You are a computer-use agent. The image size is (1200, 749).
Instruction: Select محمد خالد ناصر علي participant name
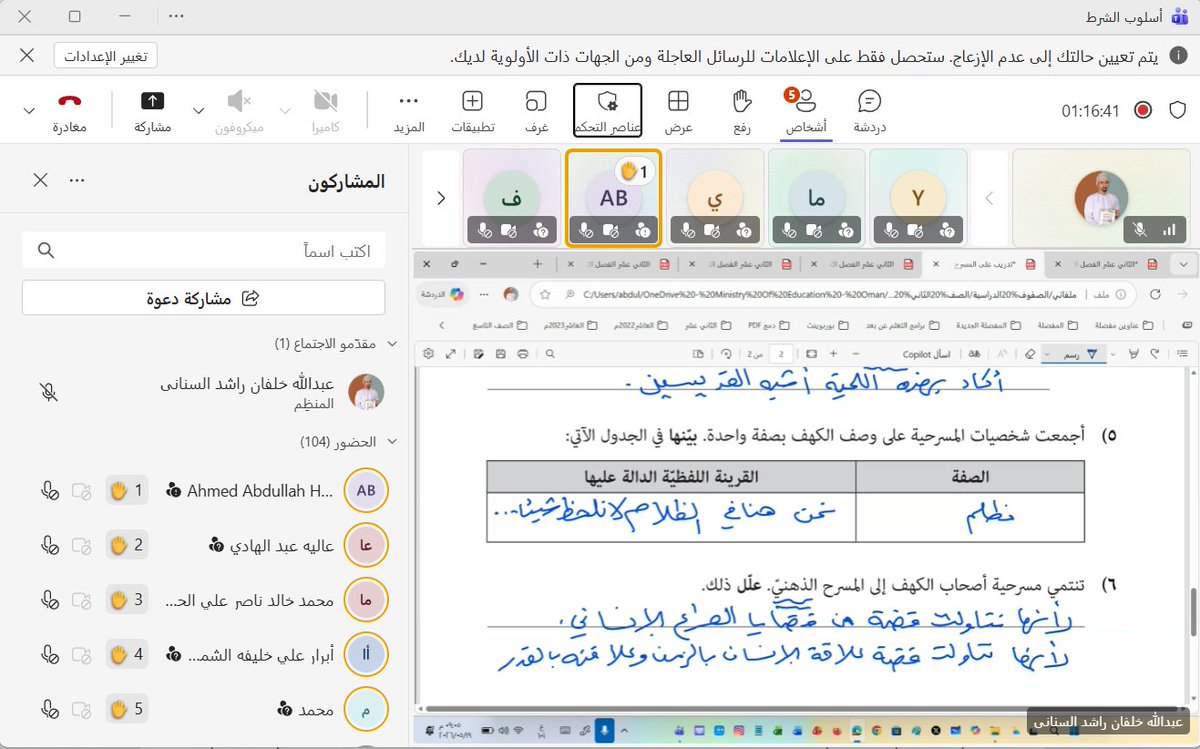coord(247,600)
